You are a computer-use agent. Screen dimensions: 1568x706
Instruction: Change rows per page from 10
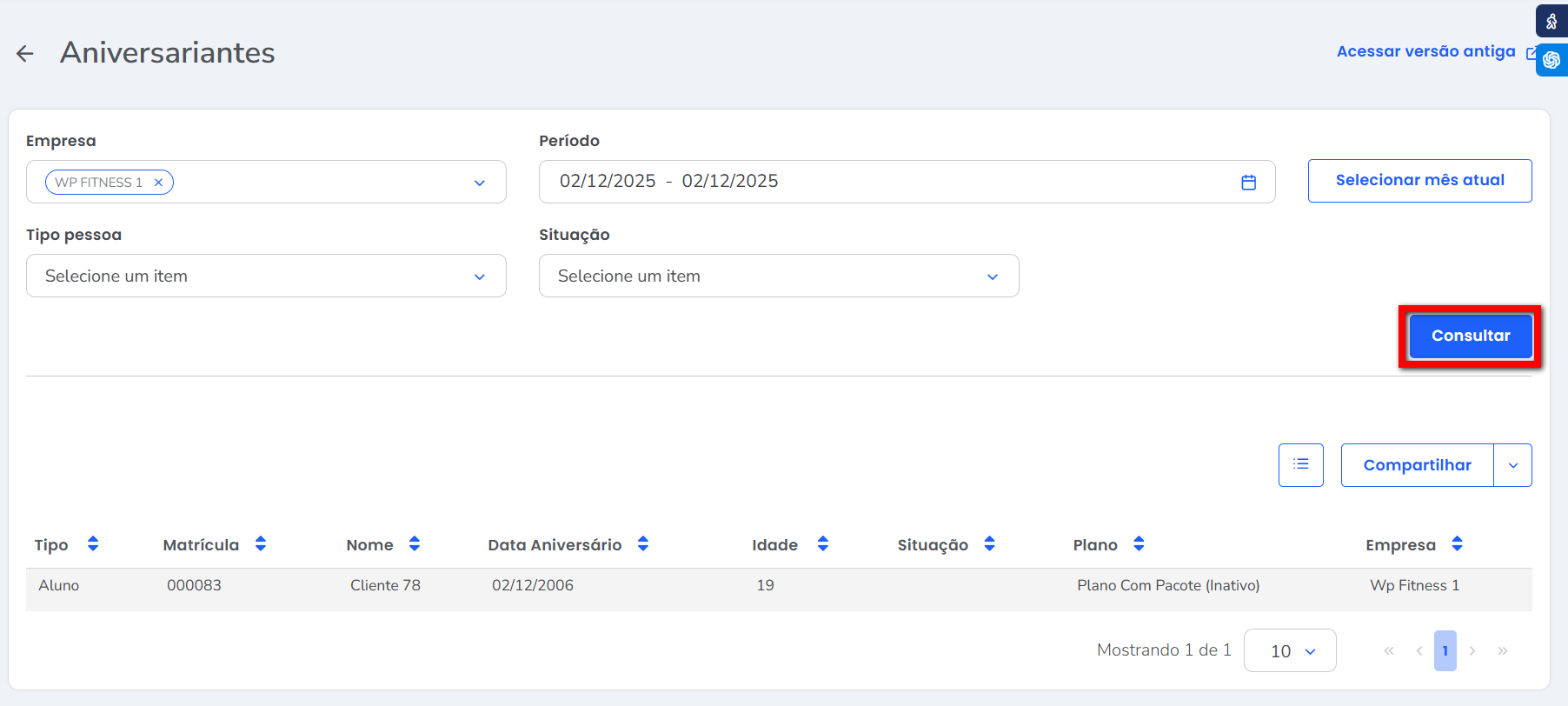pyautogui.click(x=1290, y=651)
